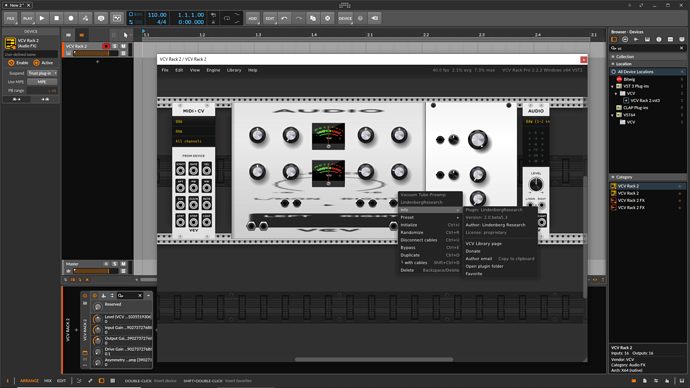The height and width of the screenshot is (388, 690).
Task: Open the DEVICE menu button
Action: (x=345, y=18)
